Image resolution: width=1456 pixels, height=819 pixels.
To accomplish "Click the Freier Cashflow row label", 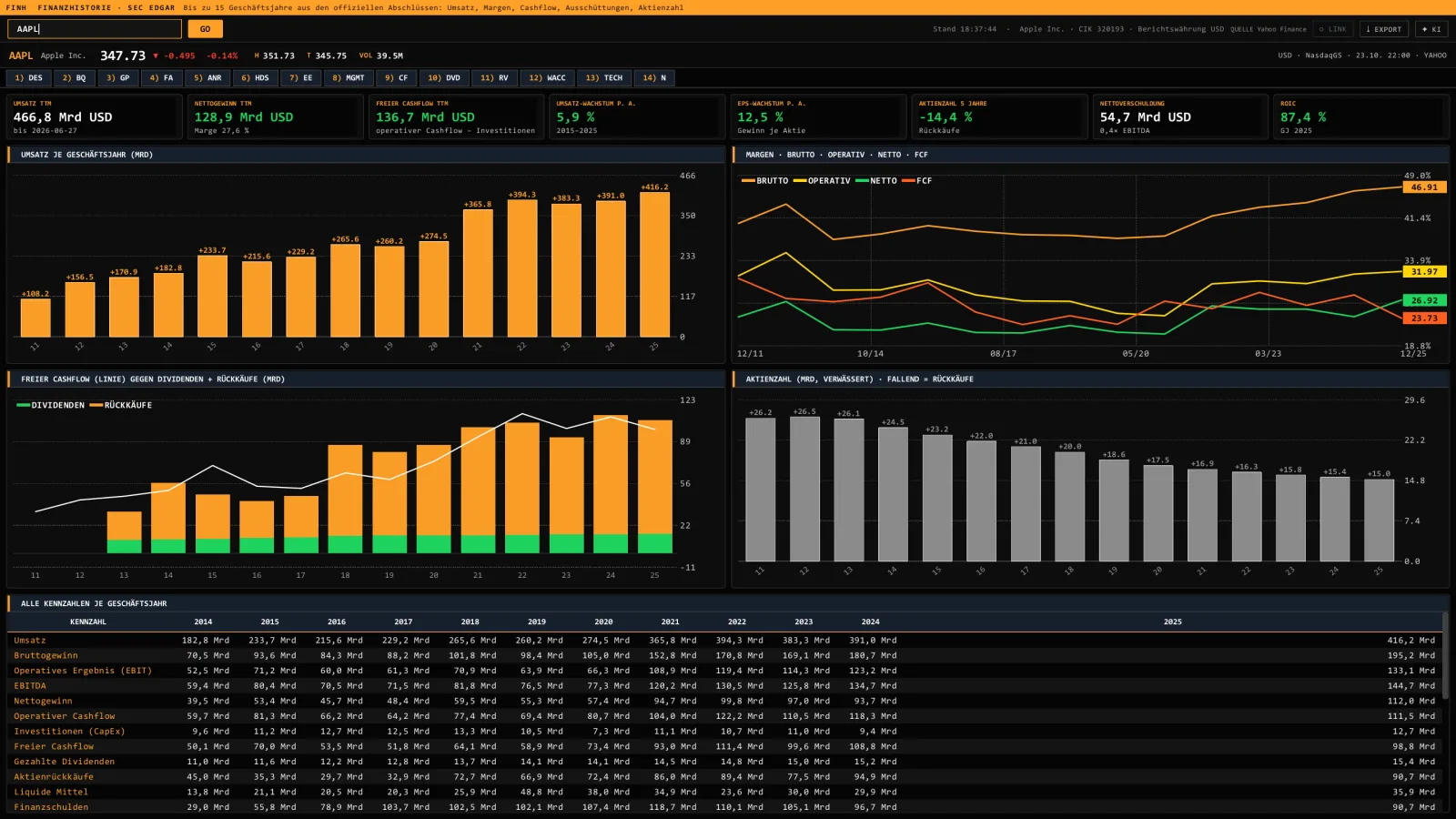I will click(x=54, y=747).
